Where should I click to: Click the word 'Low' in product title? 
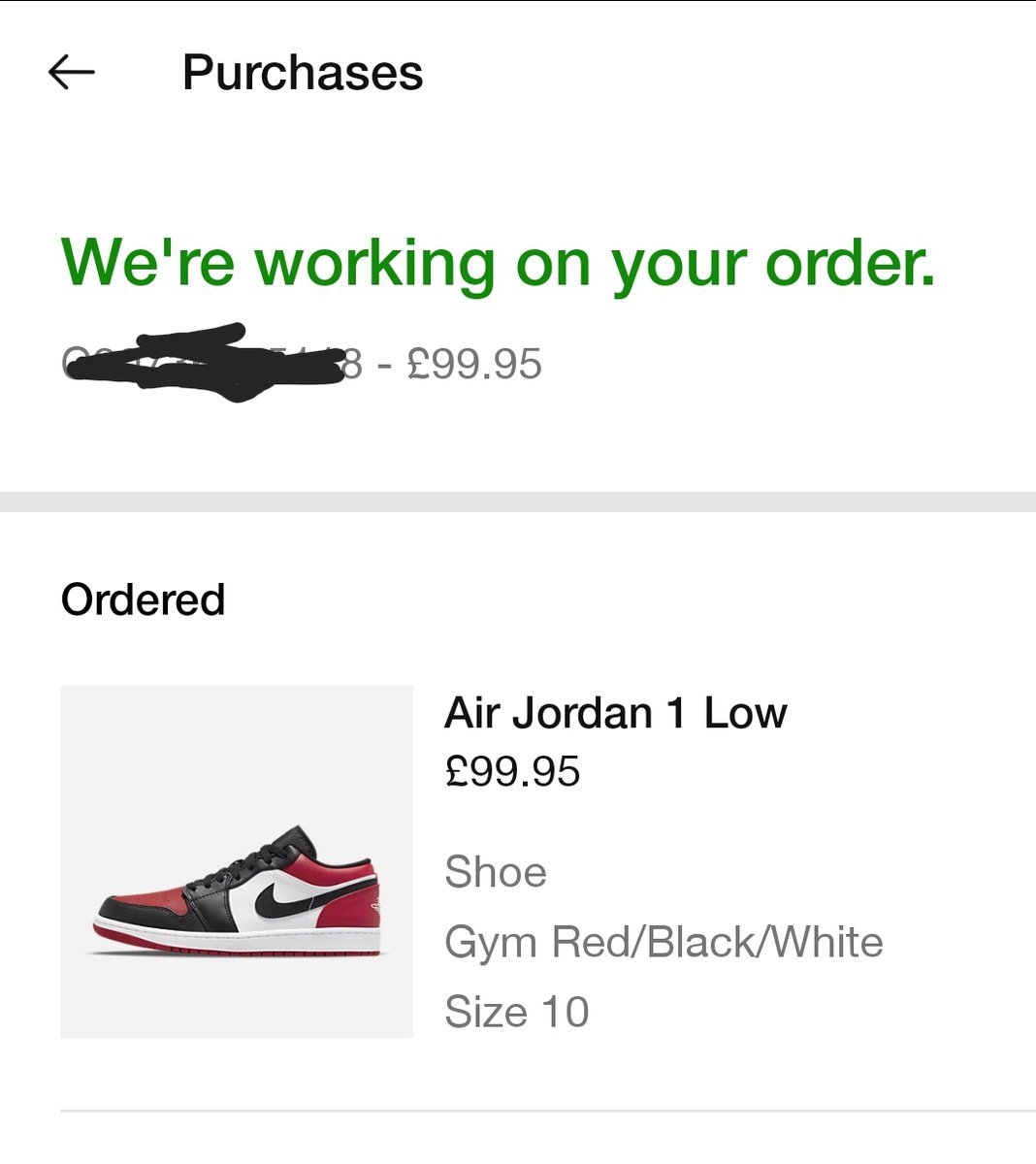click(x=745, y=713)
